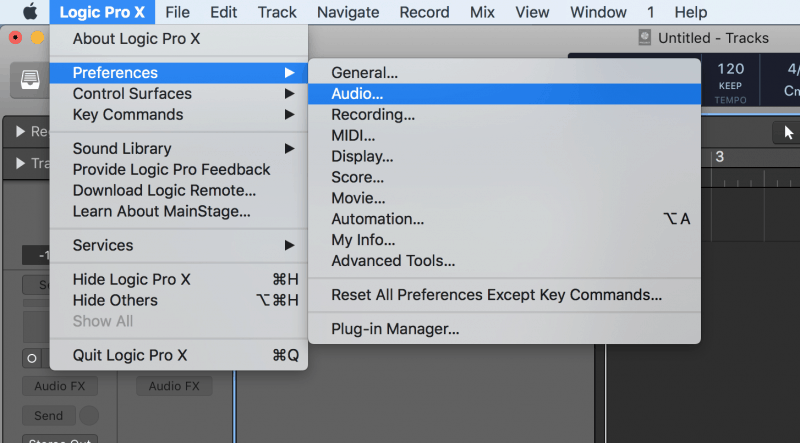Click the Send slot button

[48, 416]
